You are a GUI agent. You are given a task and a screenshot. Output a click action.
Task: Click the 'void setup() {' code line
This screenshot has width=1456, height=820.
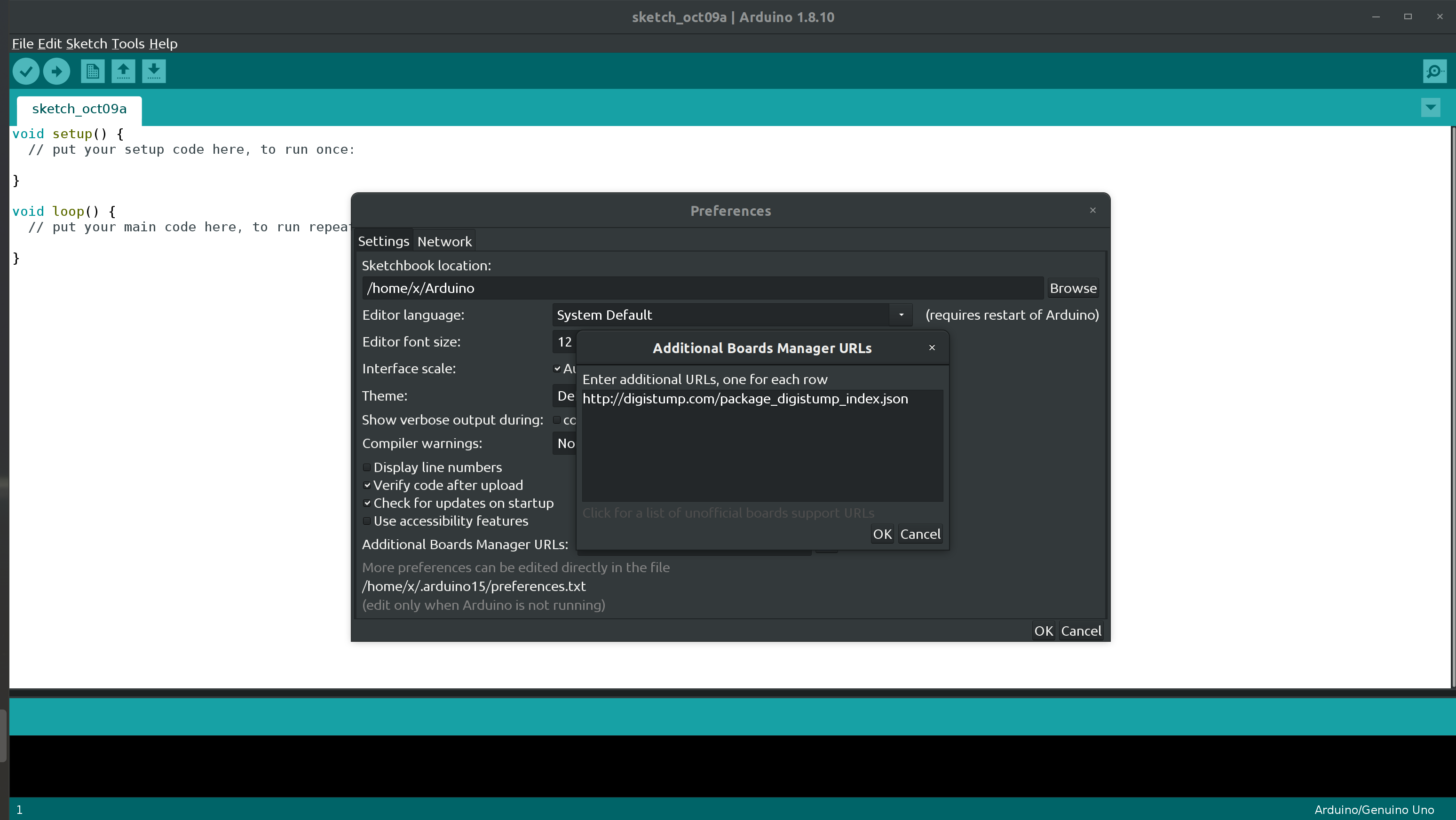pos(68,134)
